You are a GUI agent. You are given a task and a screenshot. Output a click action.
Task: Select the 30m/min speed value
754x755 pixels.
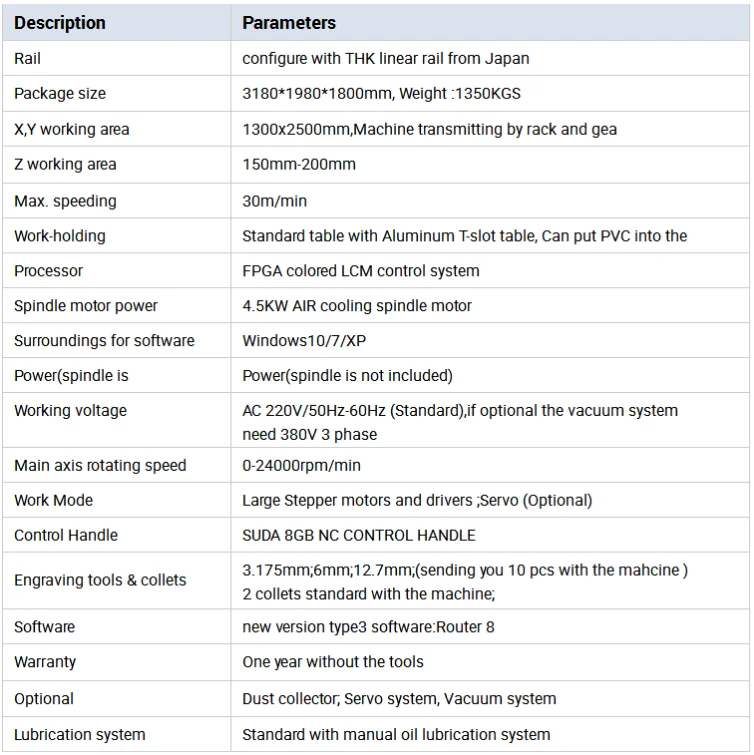(274, 201)
